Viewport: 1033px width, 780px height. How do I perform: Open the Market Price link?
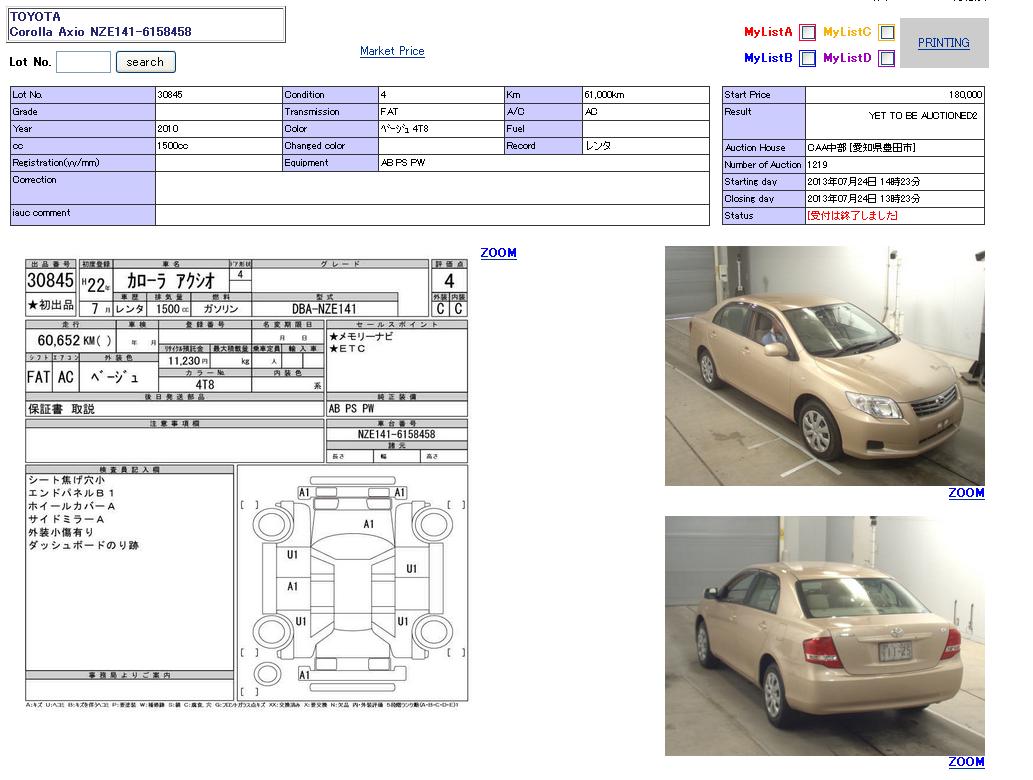pos(392,51)
